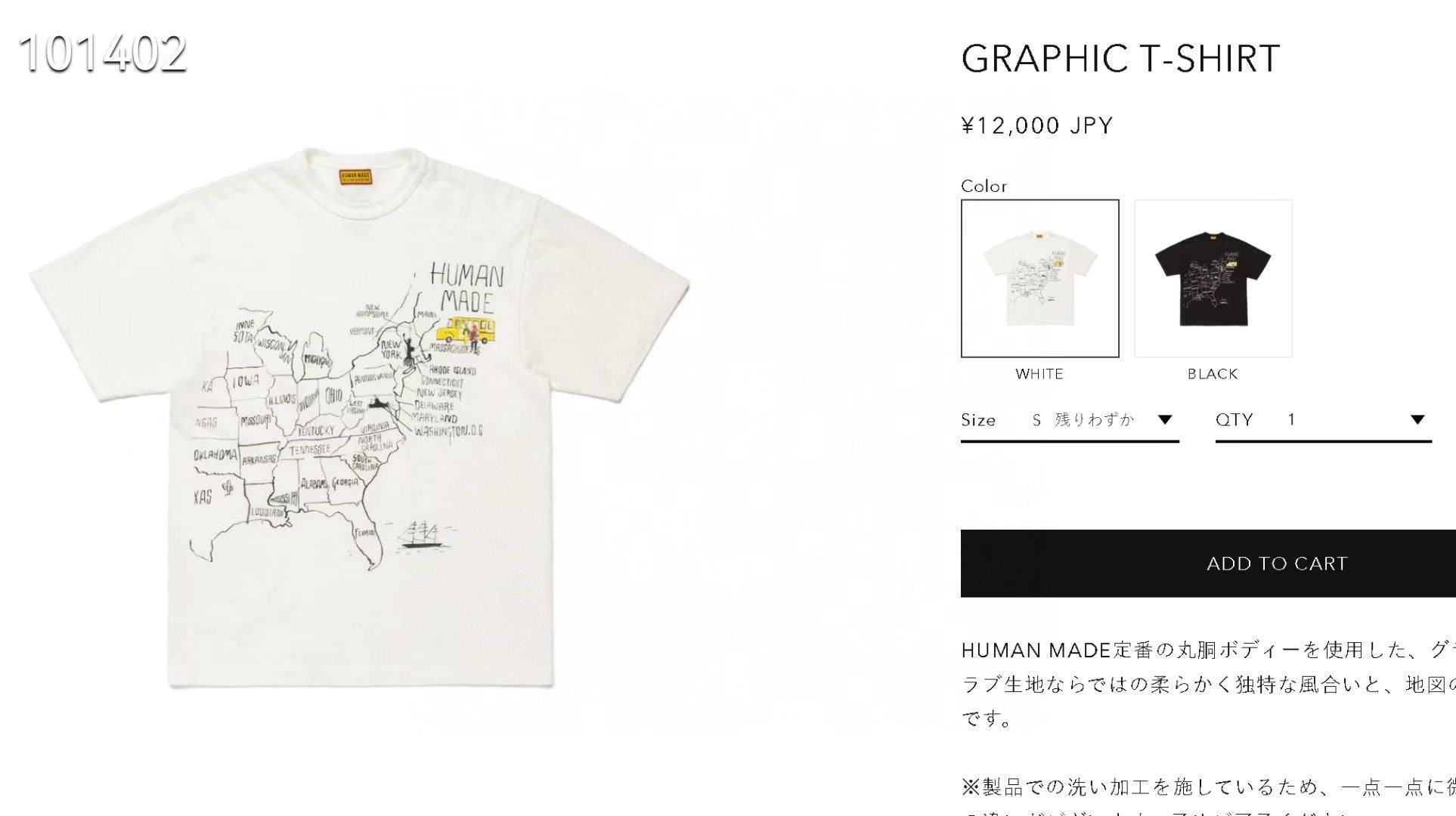Open the Size dropdown arrow
This screenshot has width=1456, height=816.
1165,420
